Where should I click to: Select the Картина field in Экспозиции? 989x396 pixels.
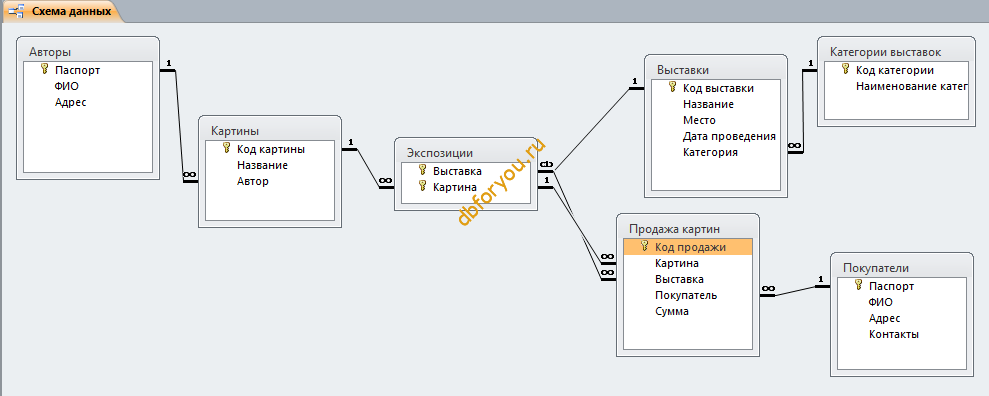[465, 187]
